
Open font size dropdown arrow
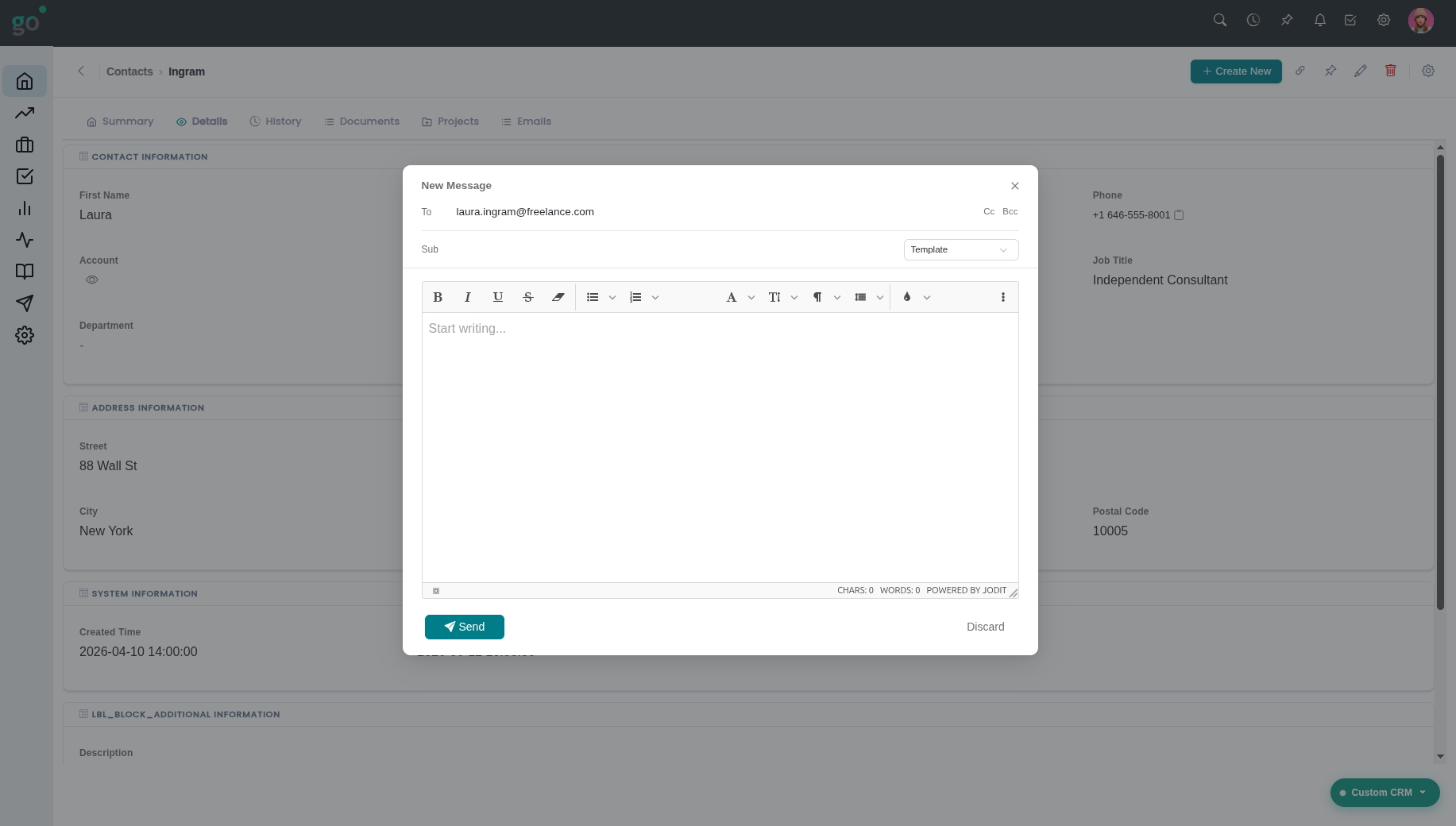pos(794,298)
